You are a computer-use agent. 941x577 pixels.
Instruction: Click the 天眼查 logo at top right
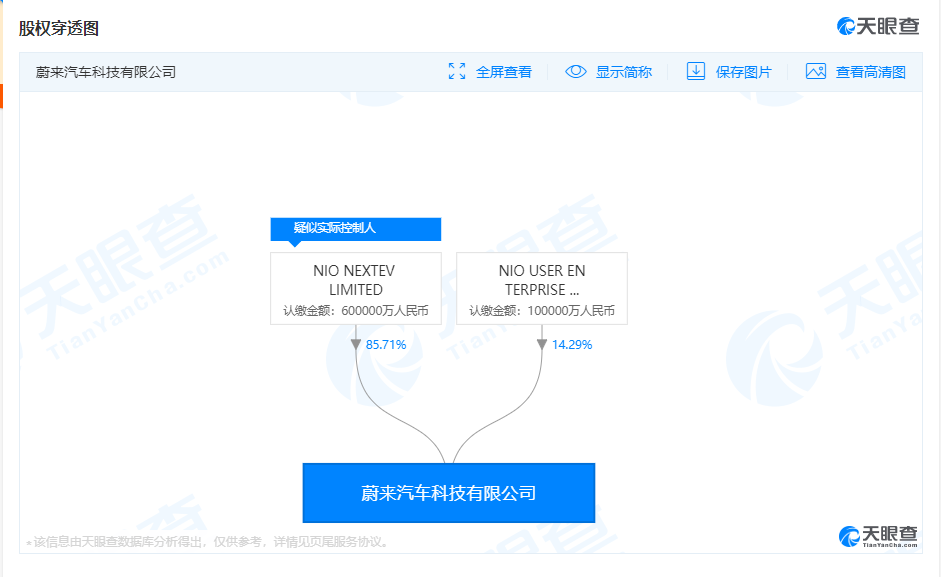point(877,27)
